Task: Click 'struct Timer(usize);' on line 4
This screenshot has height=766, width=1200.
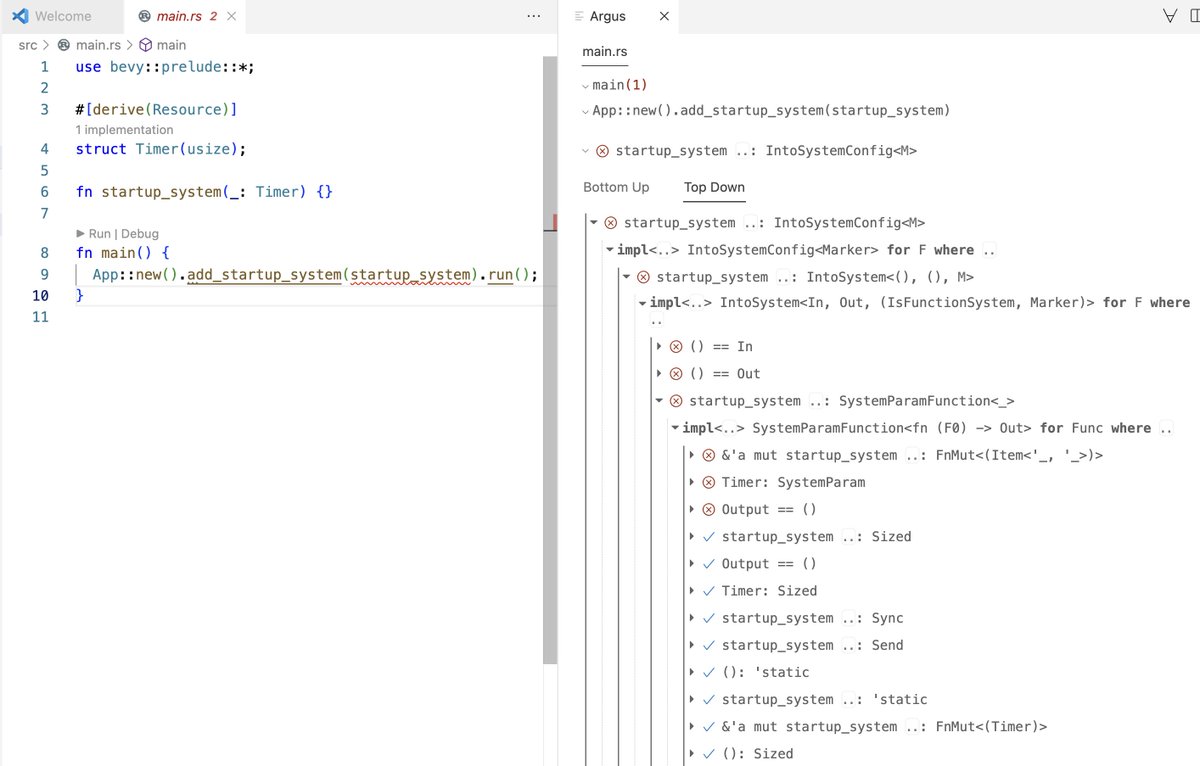Action: coord(160,149)
